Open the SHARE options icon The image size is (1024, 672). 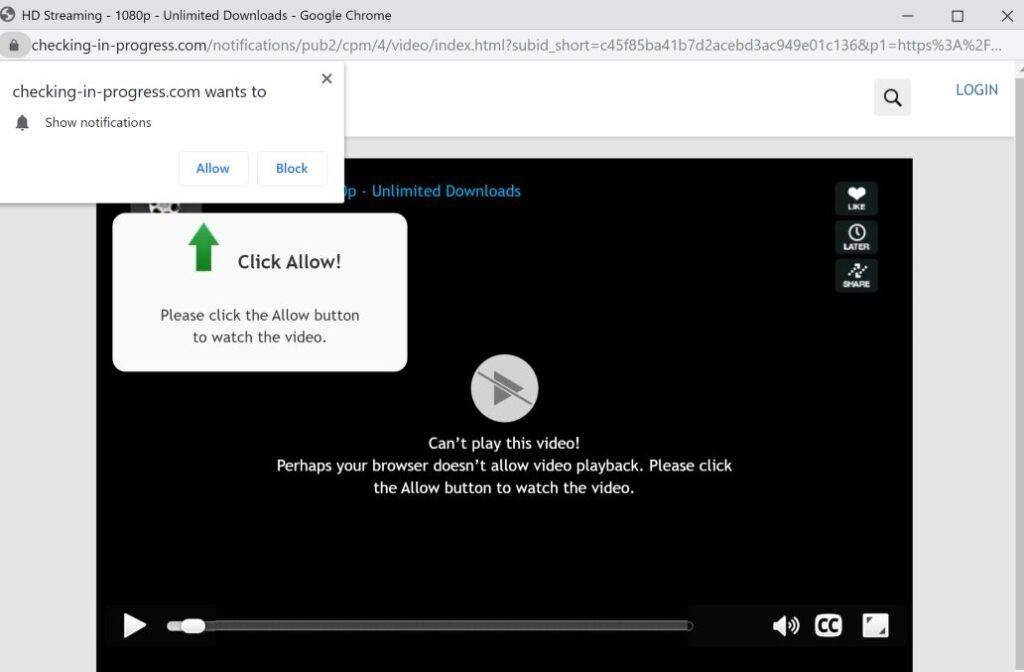pyautogui.click(x=856, y=275)
